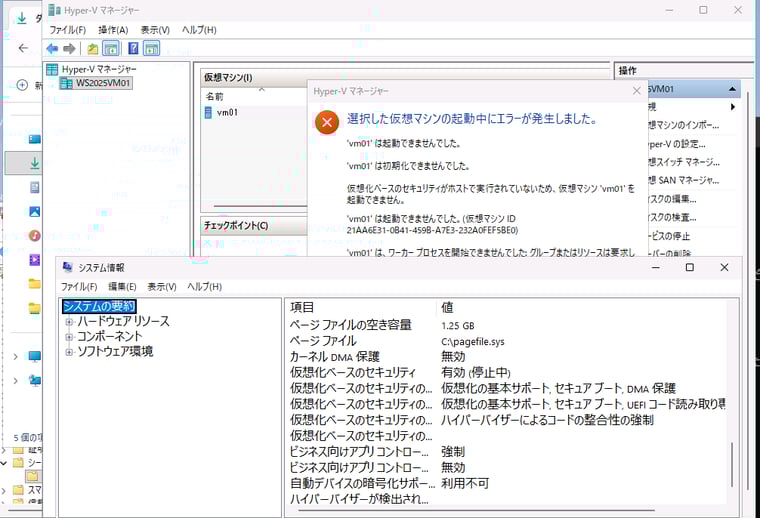Expand the PC monitor chevron in Explorer sidebar
The image size is (760, 518).
pos(16,357)
